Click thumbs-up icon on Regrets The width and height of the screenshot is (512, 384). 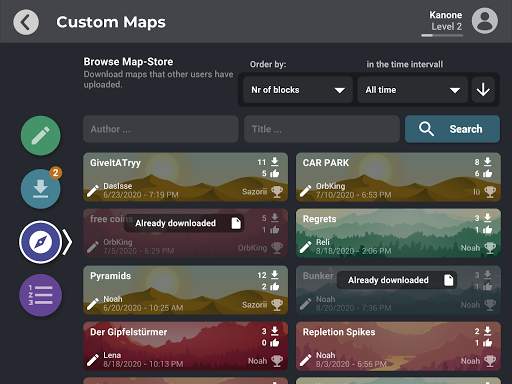point(487,230)
